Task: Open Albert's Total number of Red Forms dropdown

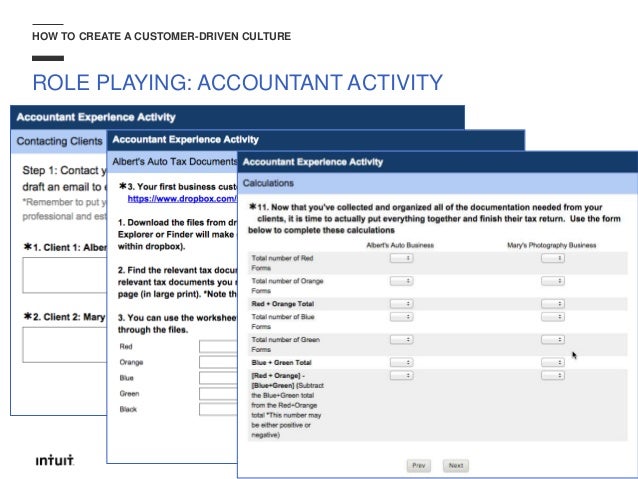Action: (401, 258)
